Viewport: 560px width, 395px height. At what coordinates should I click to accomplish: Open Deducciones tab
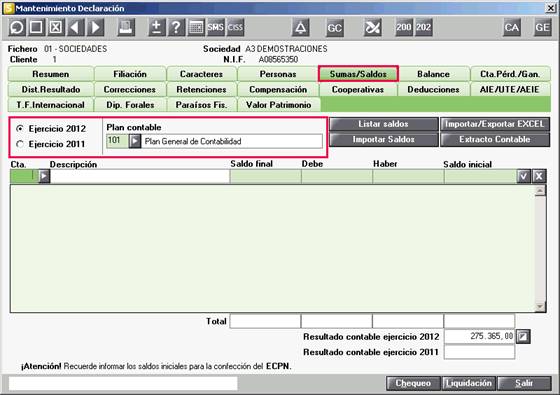(433, 89)
